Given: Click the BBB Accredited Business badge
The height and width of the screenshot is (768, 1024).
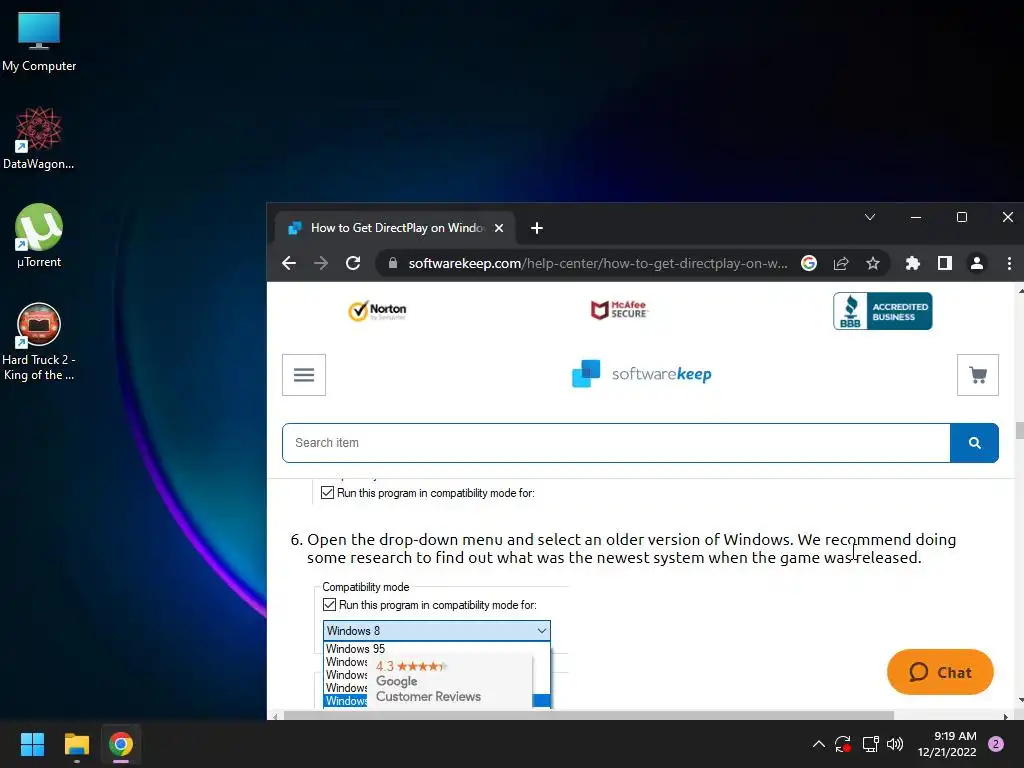Looking at the screenshot, I should 882,311.
